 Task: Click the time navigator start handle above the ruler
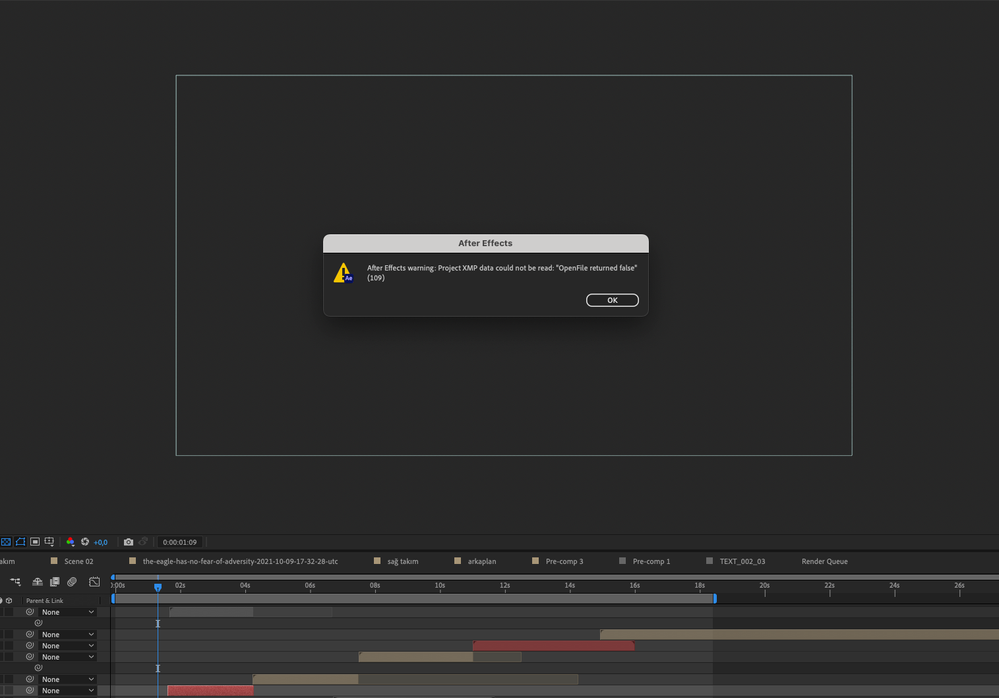[113, 577]
